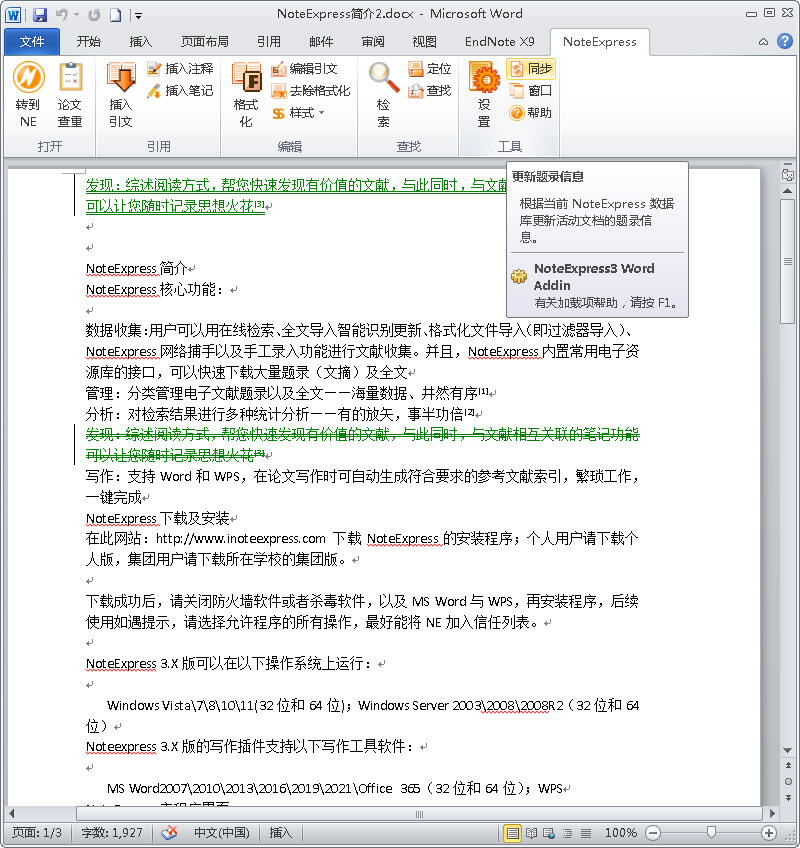Image resolution: width=800 pixels, height=848 pixels.
Task: Click the Undo arrow icon
Action: pyautogui.click(x=61, y=15)
